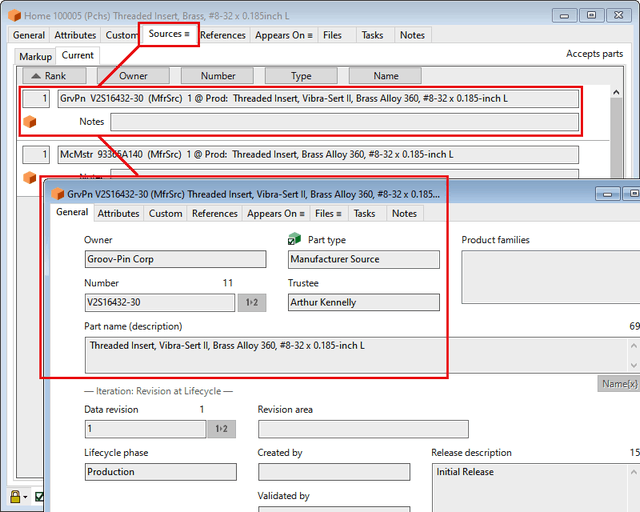Click the 1>2 button next to Number field
The image size is (640, 512).
(252, 303)
